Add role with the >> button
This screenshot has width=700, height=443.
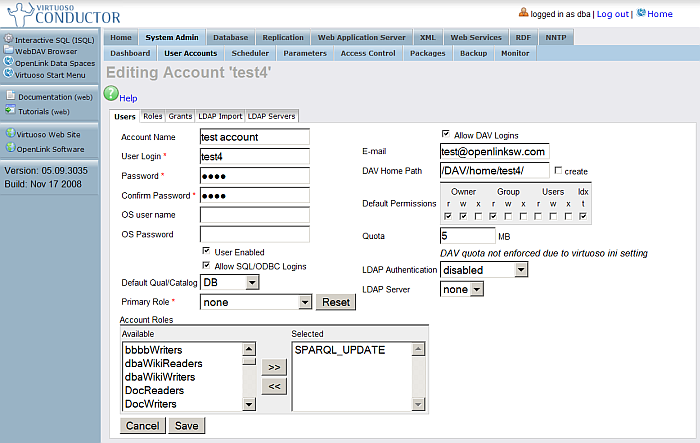[x=274, y=367]
